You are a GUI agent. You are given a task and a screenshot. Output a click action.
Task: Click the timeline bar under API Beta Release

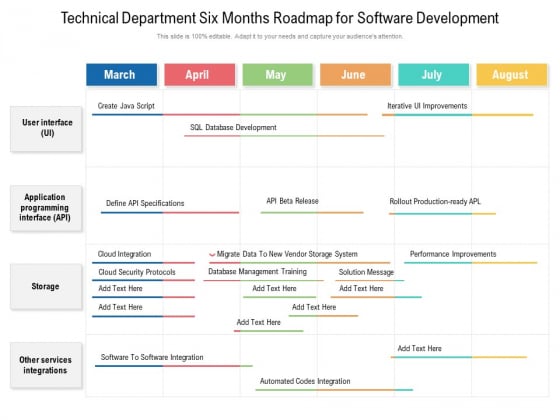pyautogui.click(x=312, y=212)
